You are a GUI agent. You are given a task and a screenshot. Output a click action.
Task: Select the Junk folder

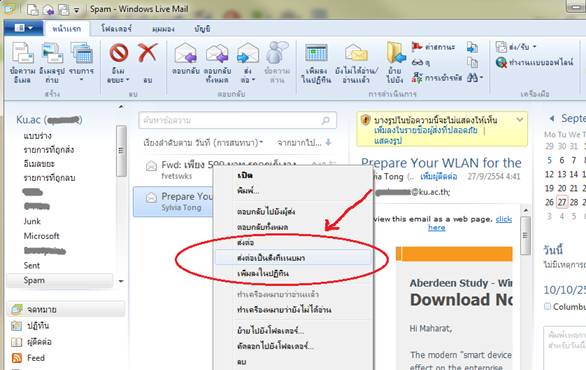tap(32, 221)
